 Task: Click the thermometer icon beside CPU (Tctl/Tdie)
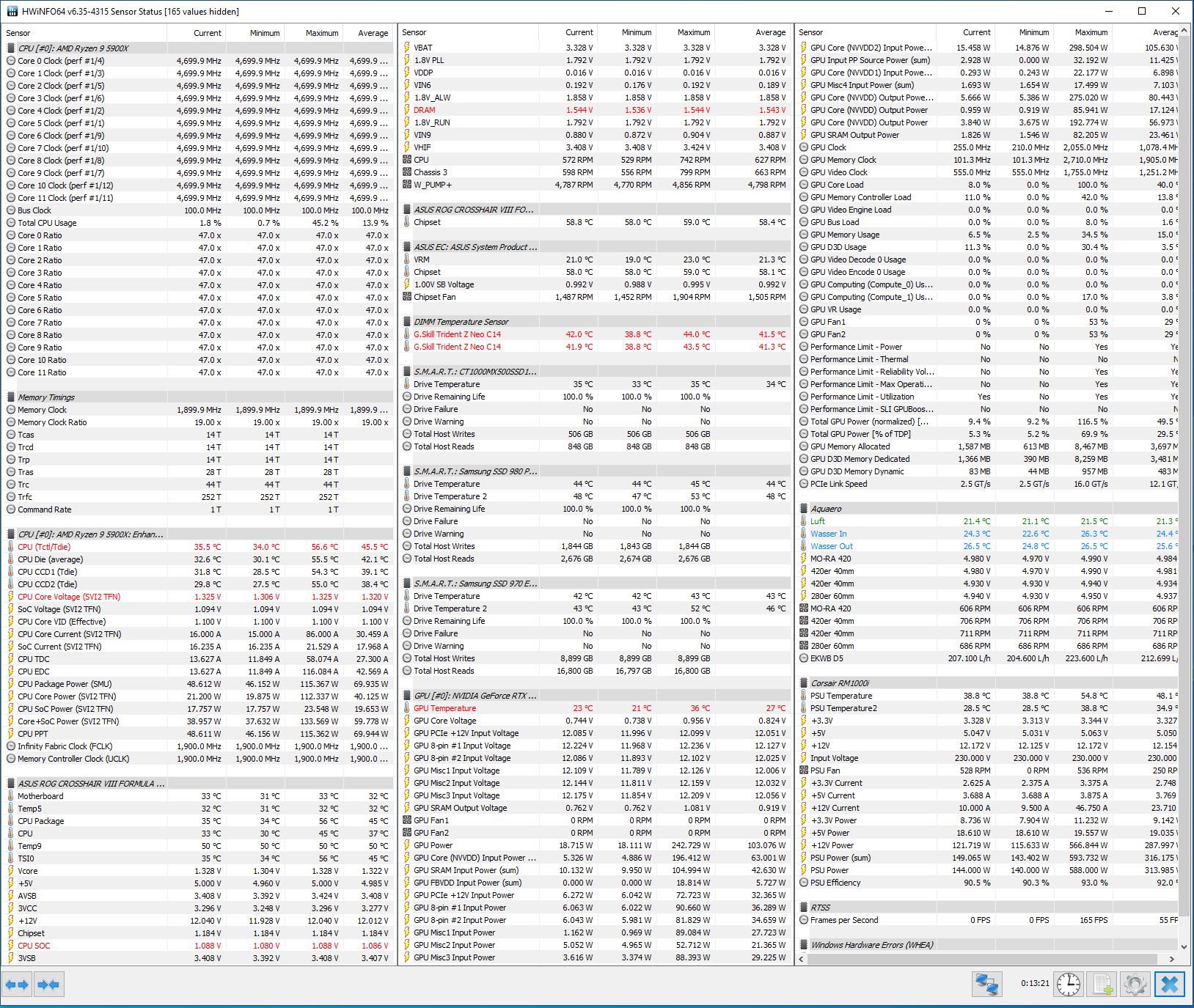[x=11, y=547]
